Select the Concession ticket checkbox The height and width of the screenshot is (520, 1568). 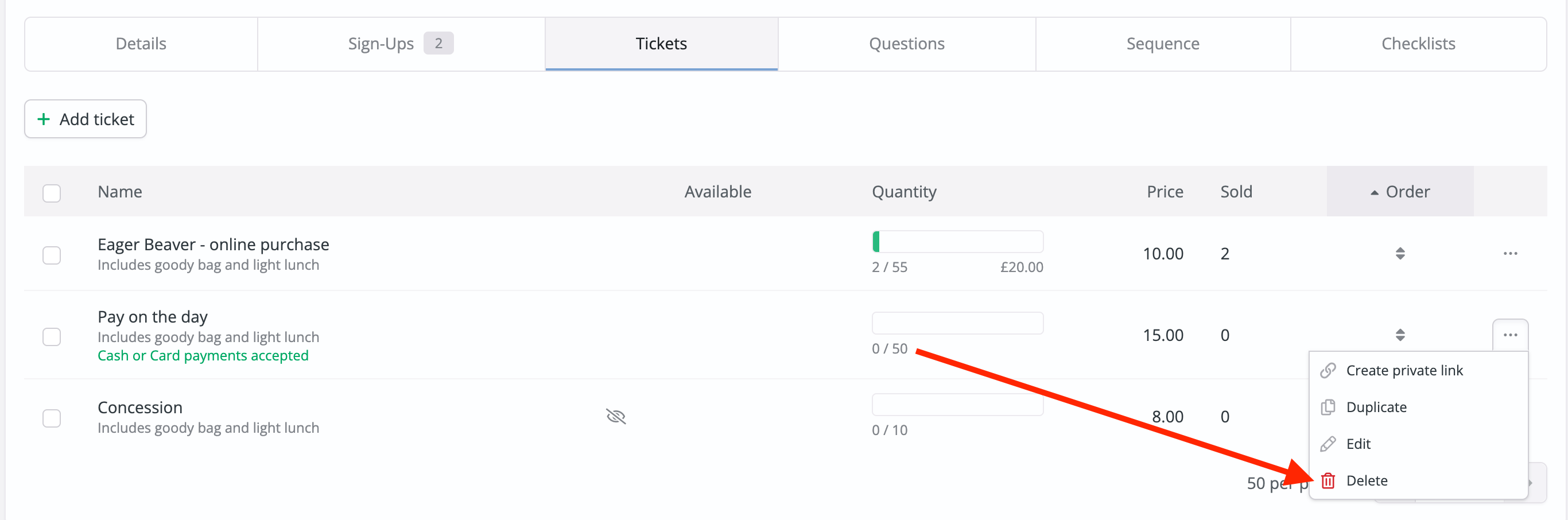[52, 418]
